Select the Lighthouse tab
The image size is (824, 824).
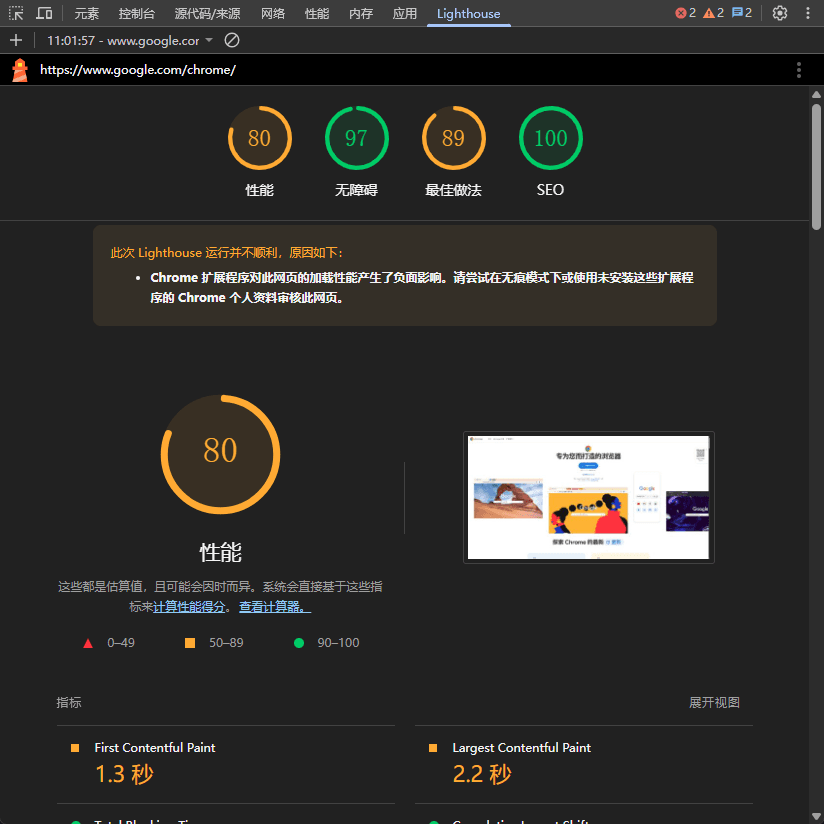pos(468,14)
